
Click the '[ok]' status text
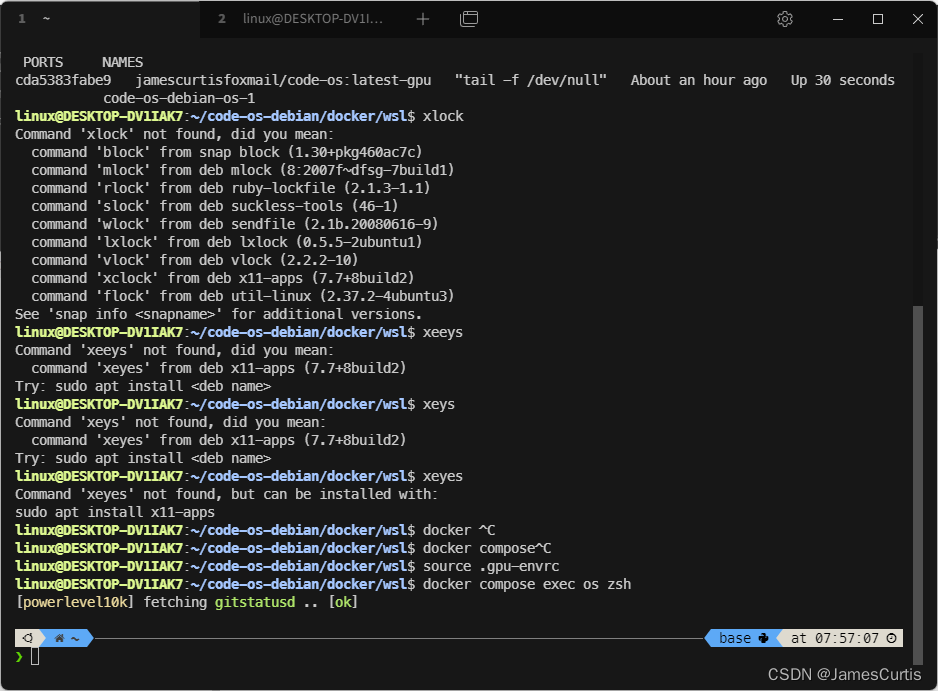343,602
